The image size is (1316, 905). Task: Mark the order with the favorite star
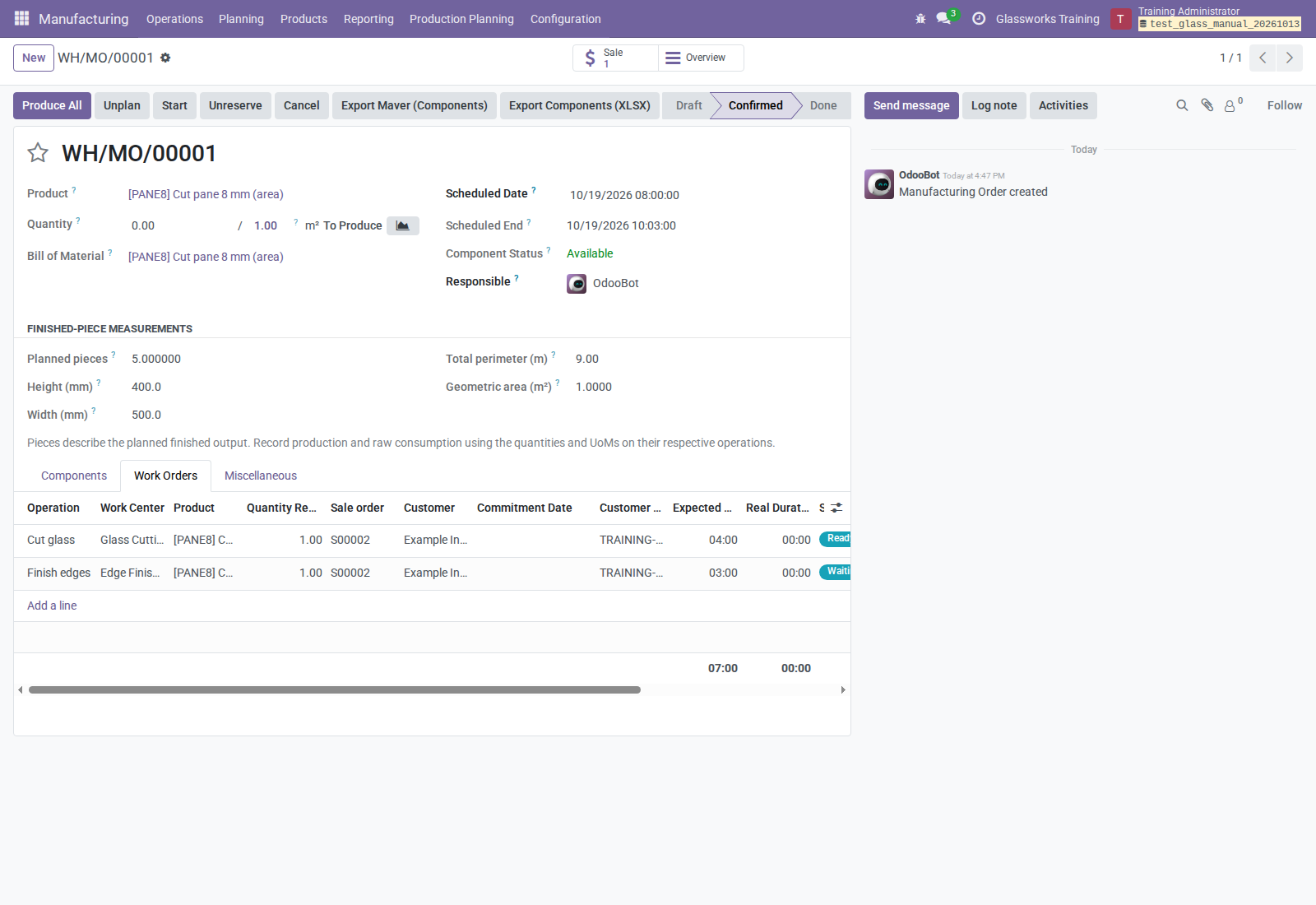tap(38, 152)
